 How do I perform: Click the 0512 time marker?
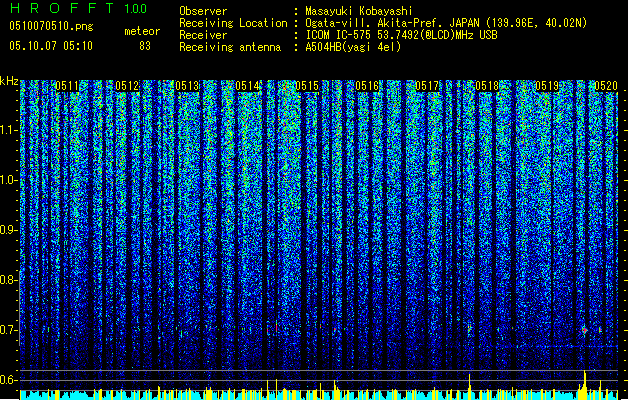[x=127, y=86]
